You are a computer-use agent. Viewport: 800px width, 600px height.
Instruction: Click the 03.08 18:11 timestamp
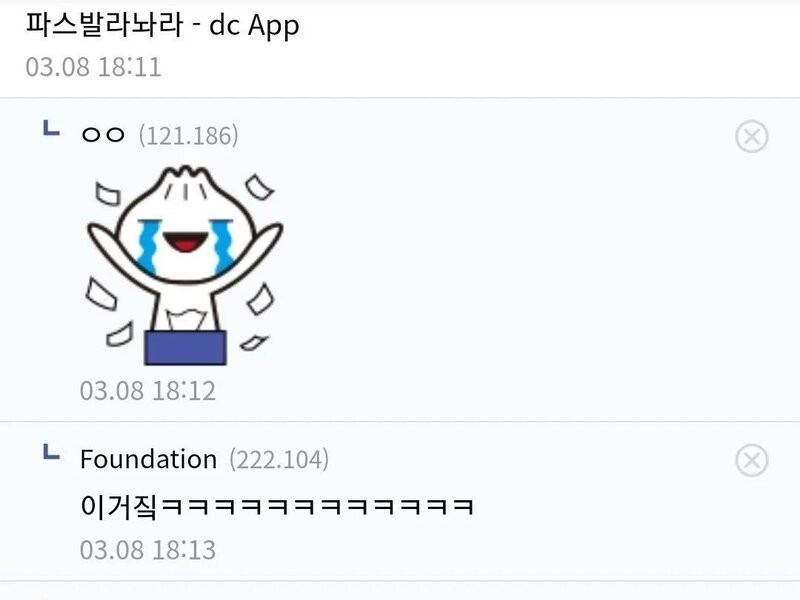point(93,67)
